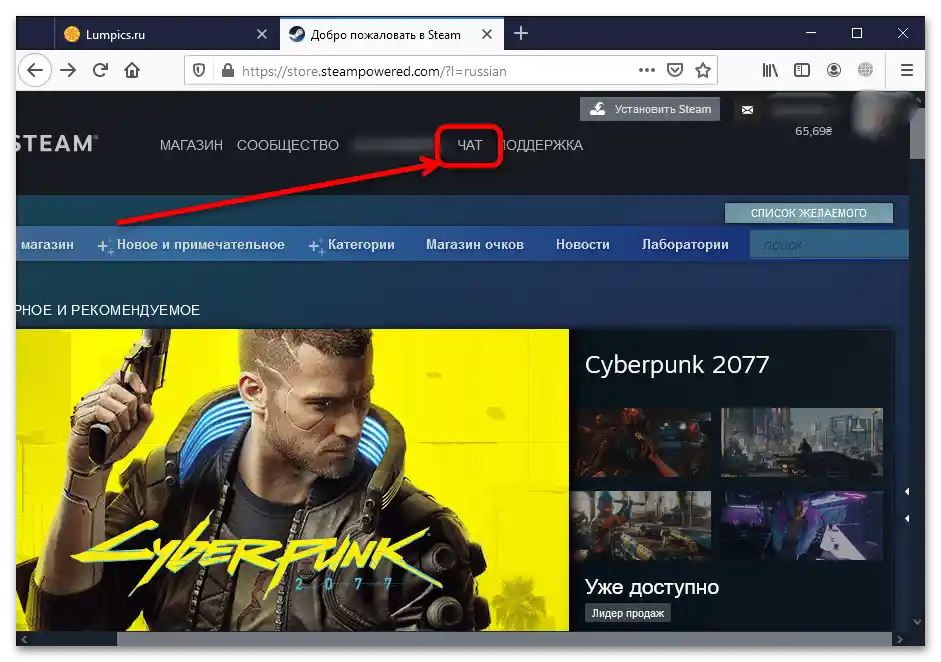
Task: View the street gunfight screenshot thumbnail
Action: [x=642, y=526]
